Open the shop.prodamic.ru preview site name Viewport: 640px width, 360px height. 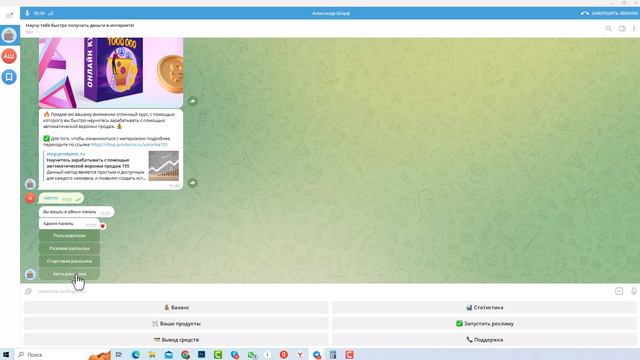[66, 154]
